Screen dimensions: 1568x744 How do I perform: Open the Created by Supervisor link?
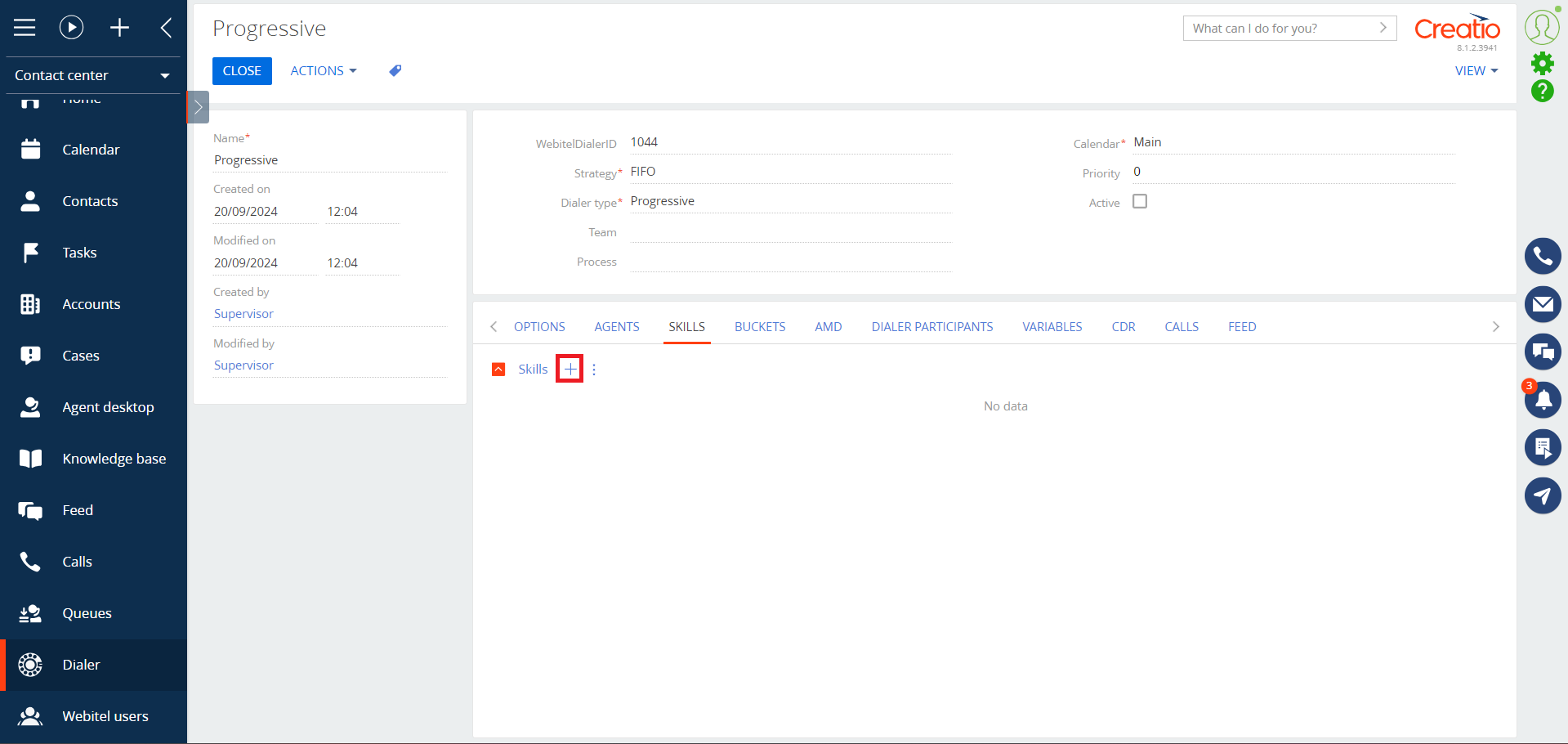click(243, 314)
